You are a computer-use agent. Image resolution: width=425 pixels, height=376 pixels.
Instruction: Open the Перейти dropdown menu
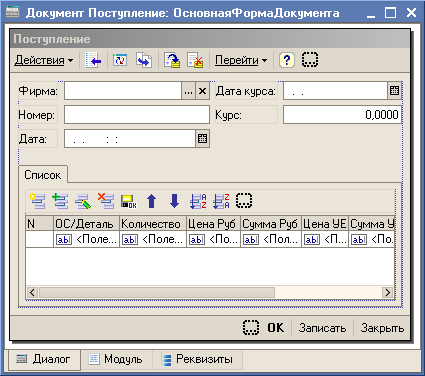241,60
